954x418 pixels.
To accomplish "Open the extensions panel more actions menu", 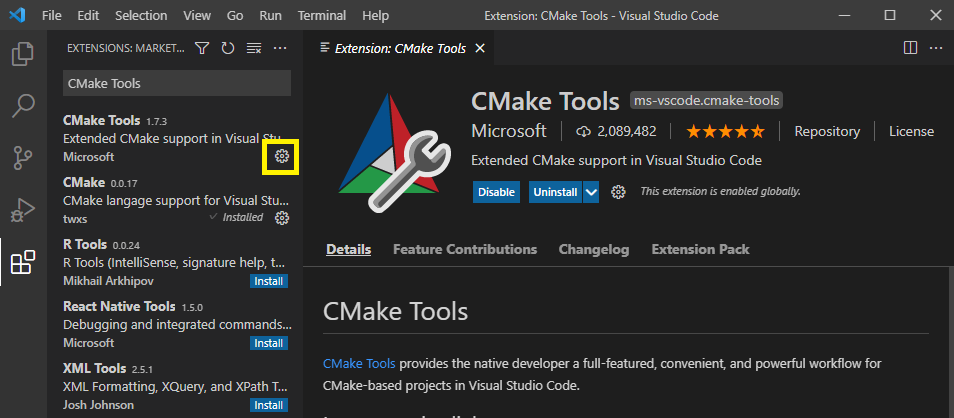I will 280,48.
